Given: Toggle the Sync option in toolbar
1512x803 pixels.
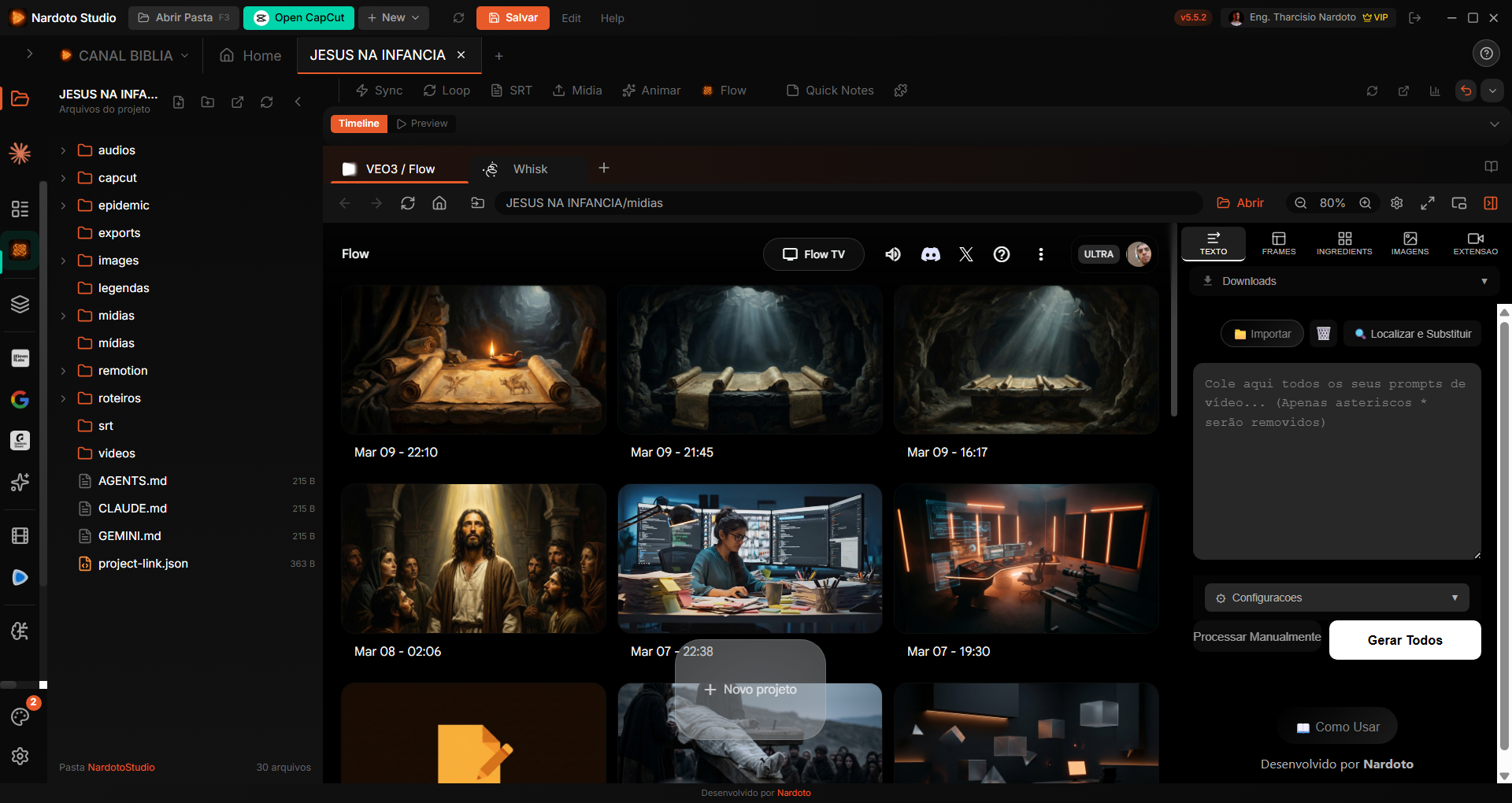Looking at the screenshot, I should pyautogui.click(x=379, y=91).
